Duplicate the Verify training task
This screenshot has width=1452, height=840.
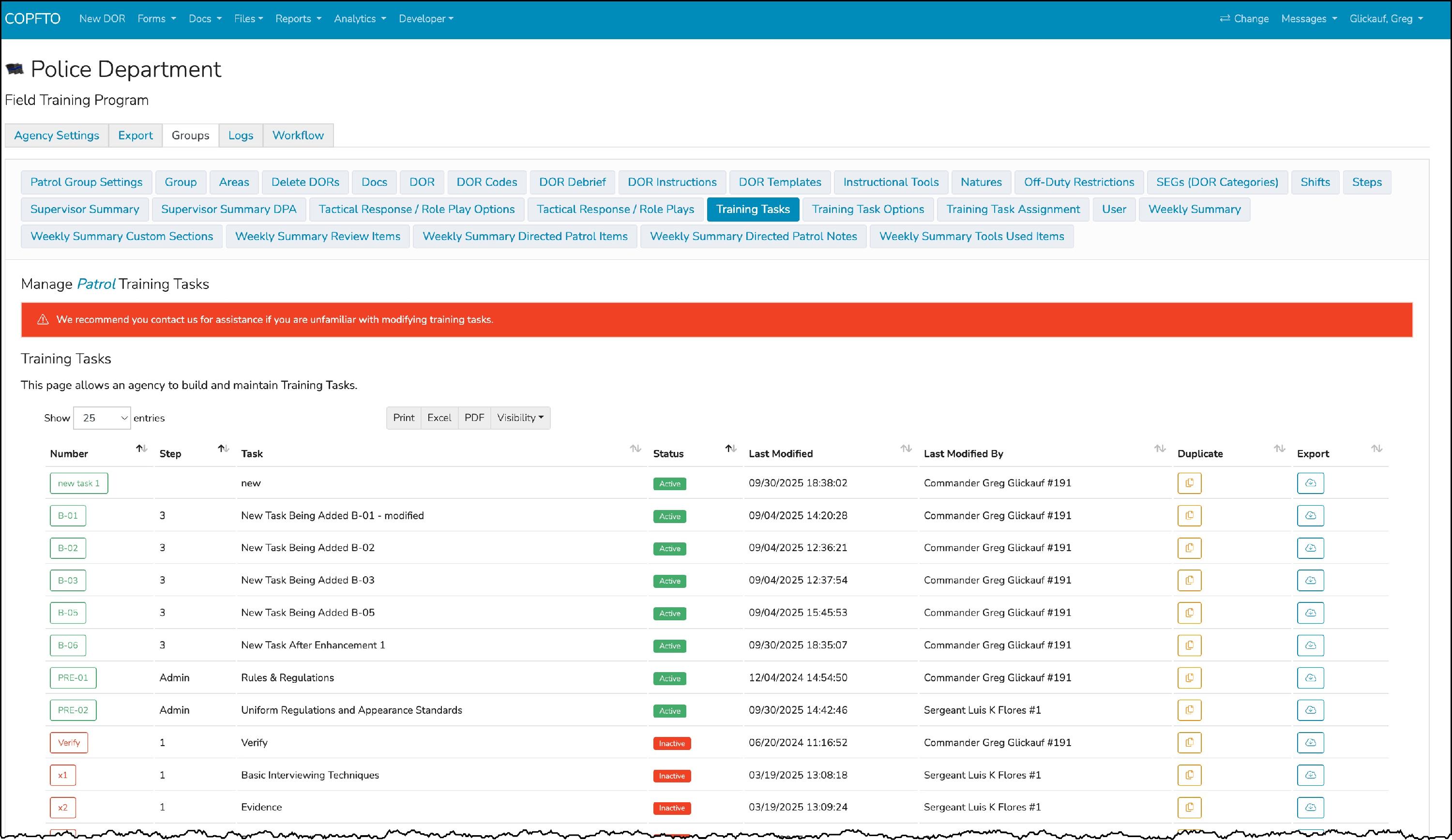1189,743
